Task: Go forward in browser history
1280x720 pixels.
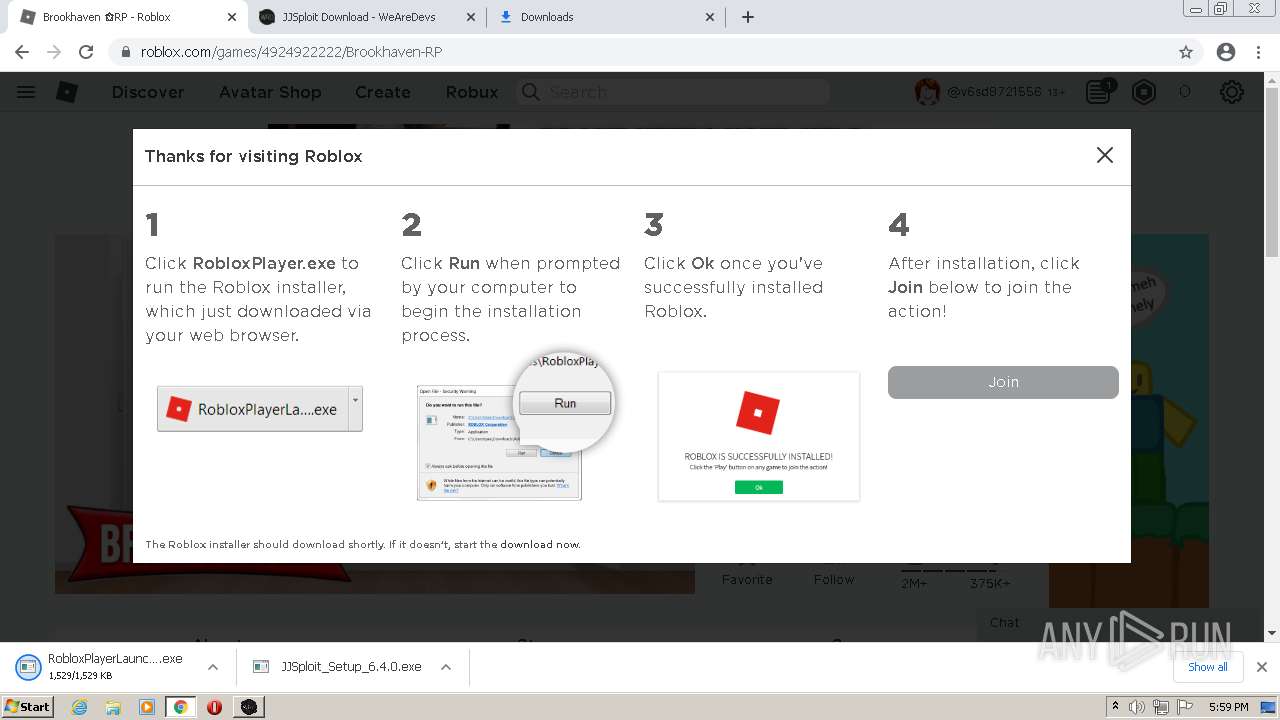Action: [x=54, y=52]
